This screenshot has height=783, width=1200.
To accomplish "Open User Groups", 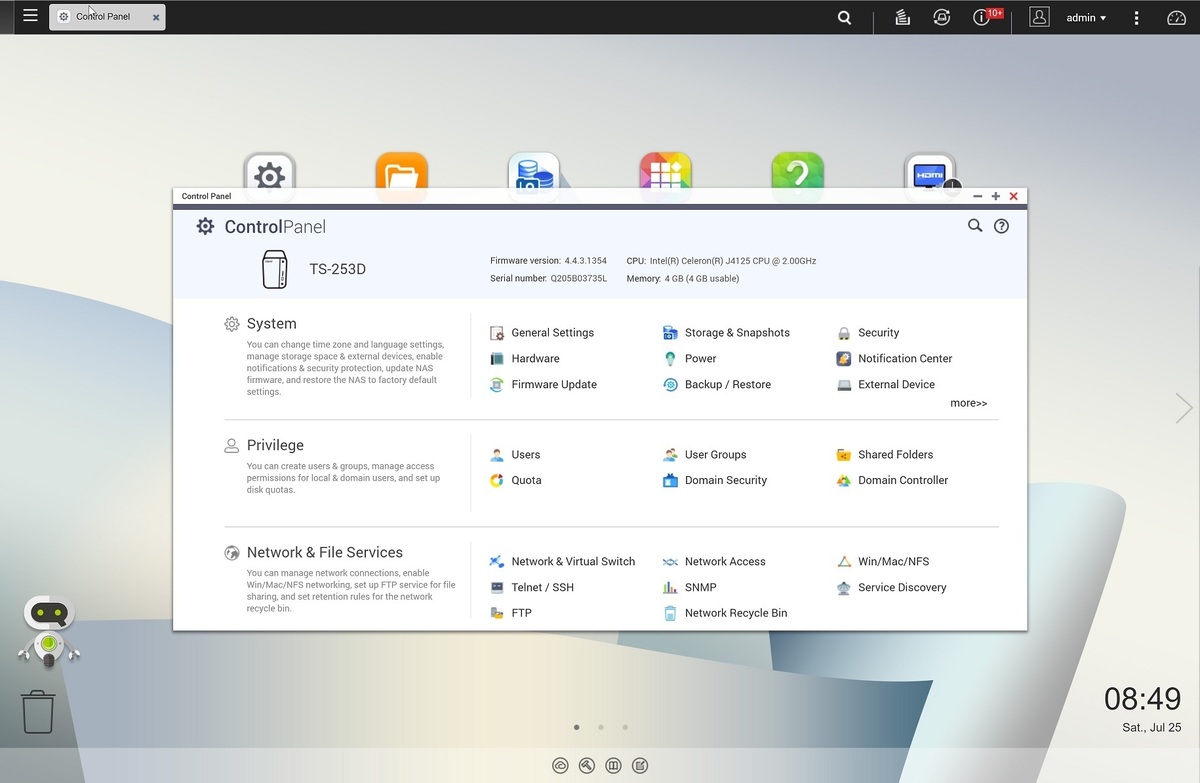I will [704, 455].
